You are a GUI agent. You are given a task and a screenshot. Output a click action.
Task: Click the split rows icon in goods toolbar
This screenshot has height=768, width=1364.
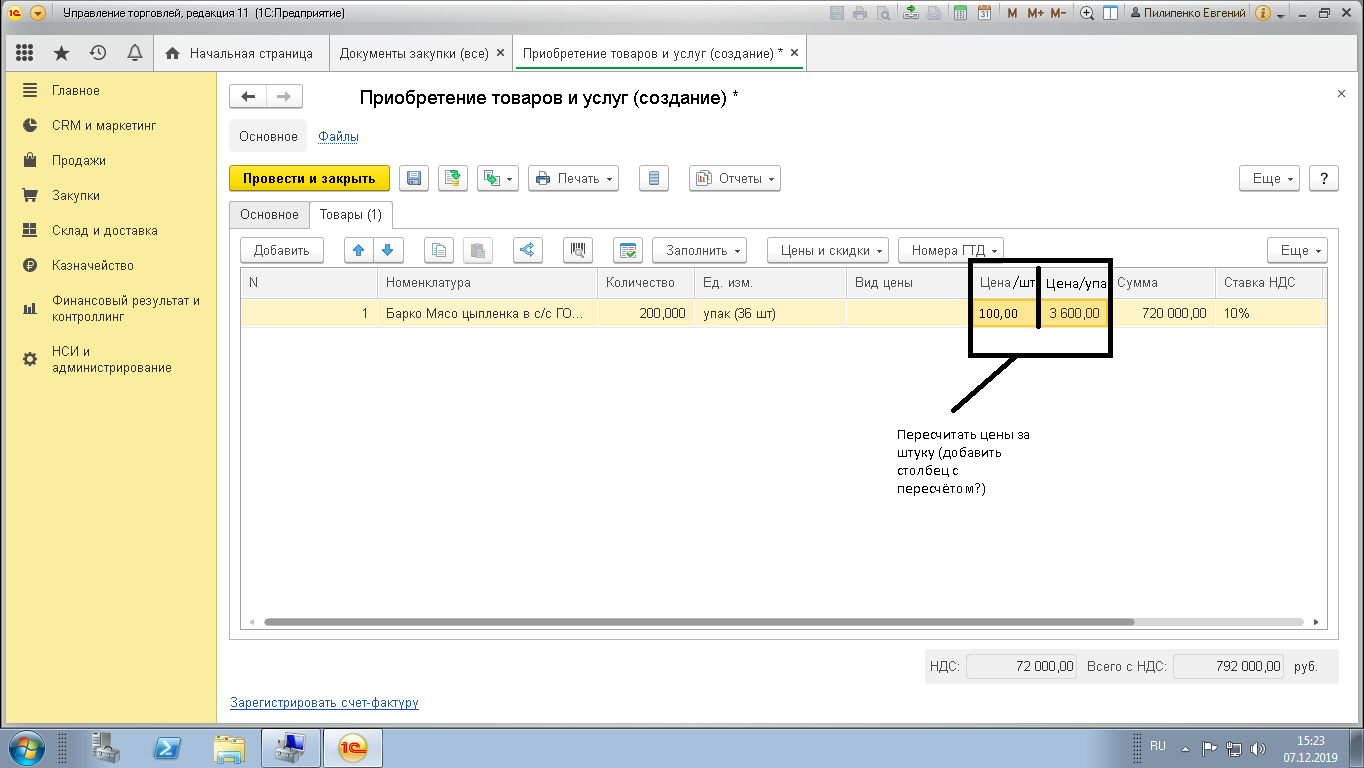point(528,250)
